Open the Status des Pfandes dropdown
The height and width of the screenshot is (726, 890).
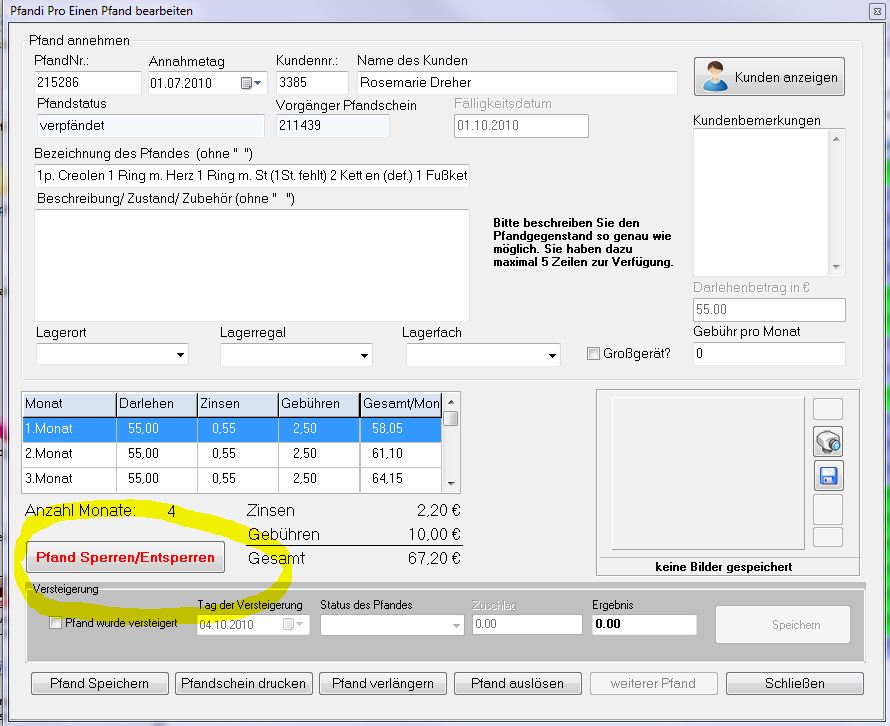456,625
